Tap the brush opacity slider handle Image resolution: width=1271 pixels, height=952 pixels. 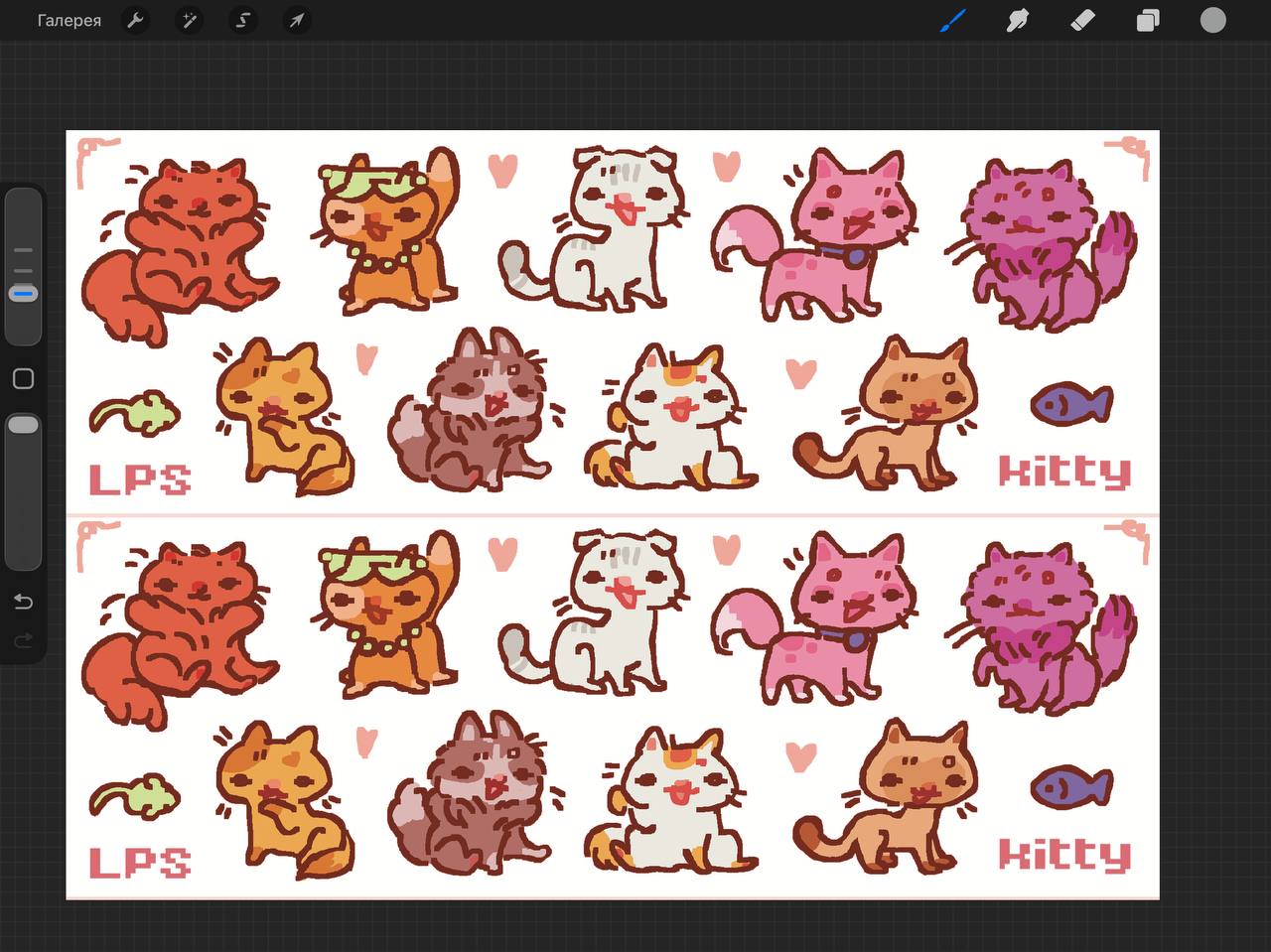click(x=23, y=425)
